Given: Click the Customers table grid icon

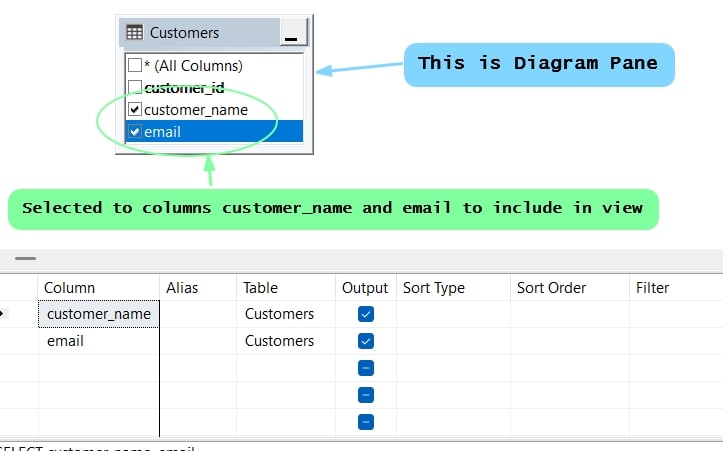Looking at the screenshot, I should [135, 33].
